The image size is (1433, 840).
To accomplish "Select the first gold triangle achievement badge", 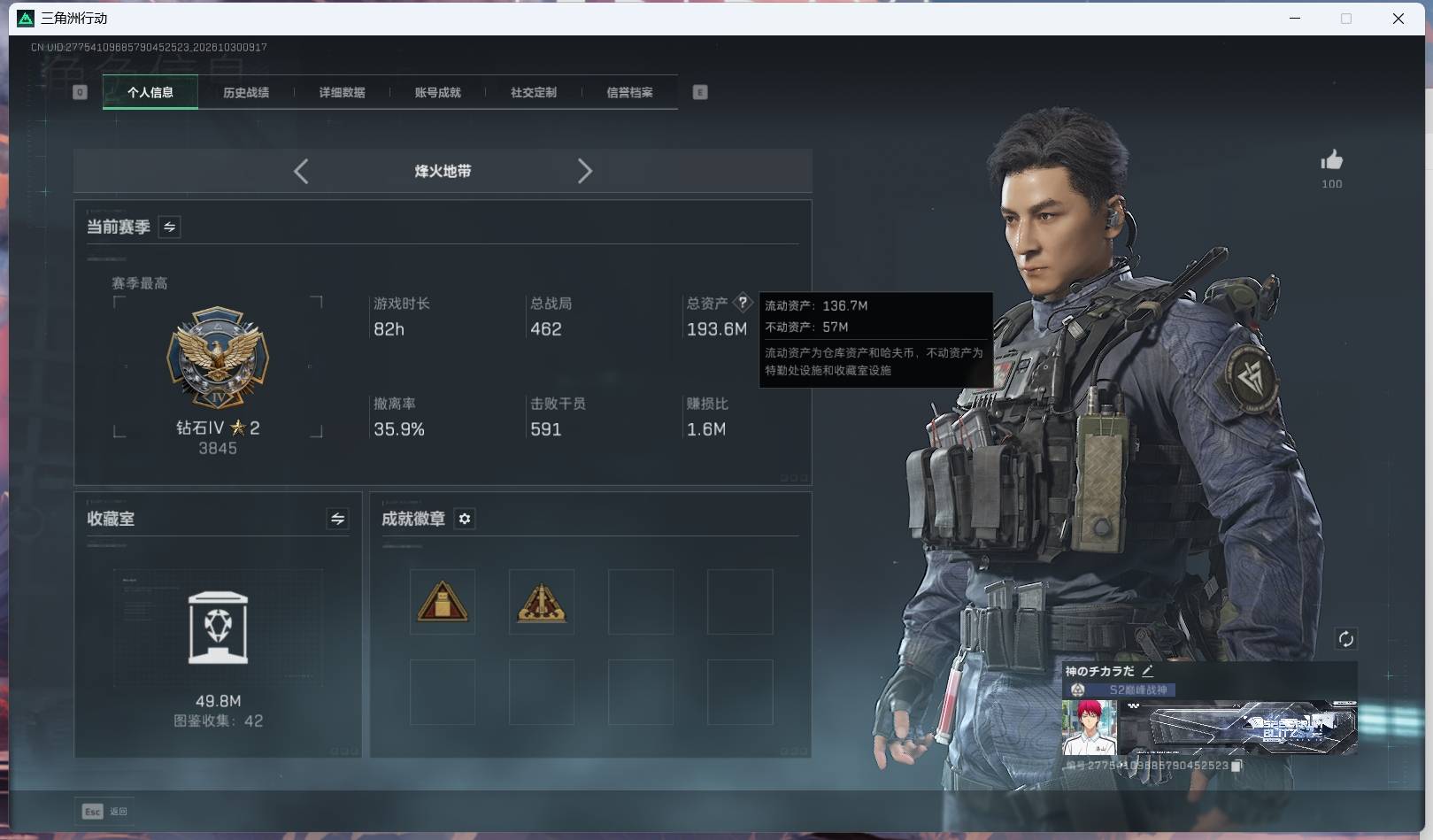I will (442, 602).
